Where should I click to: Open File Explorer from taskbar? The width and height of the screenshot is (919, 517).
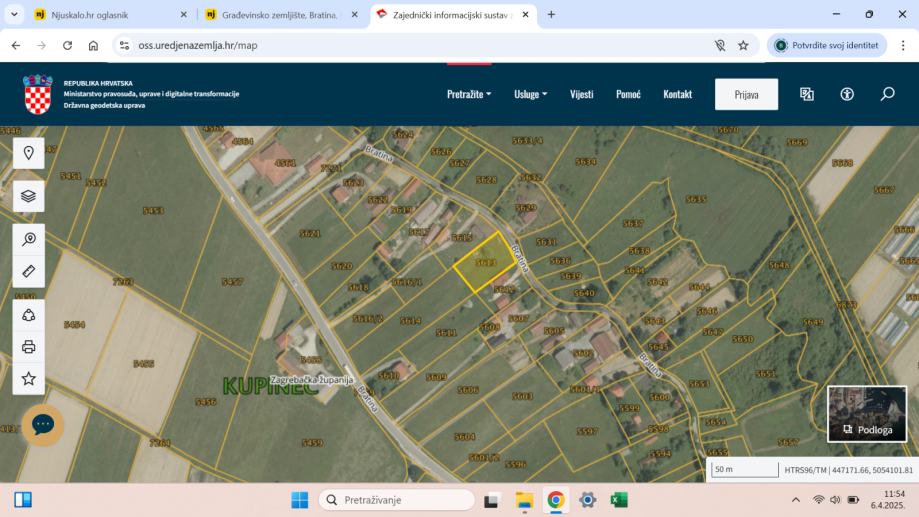point(523,500)
